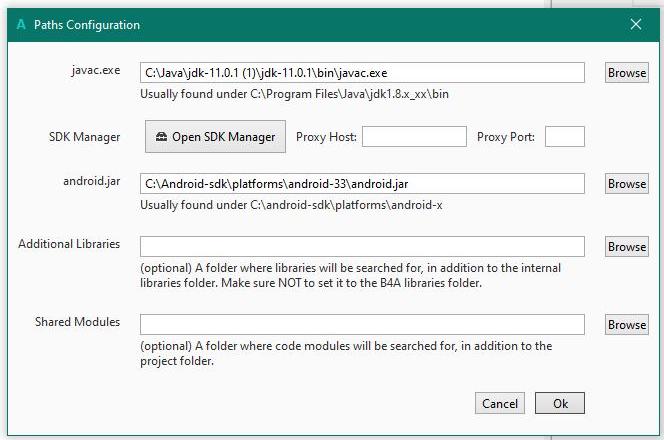This screenshot has width=664, height=440.
Task: Close the Paths Configuration dialog
Action: coord(636,24)
